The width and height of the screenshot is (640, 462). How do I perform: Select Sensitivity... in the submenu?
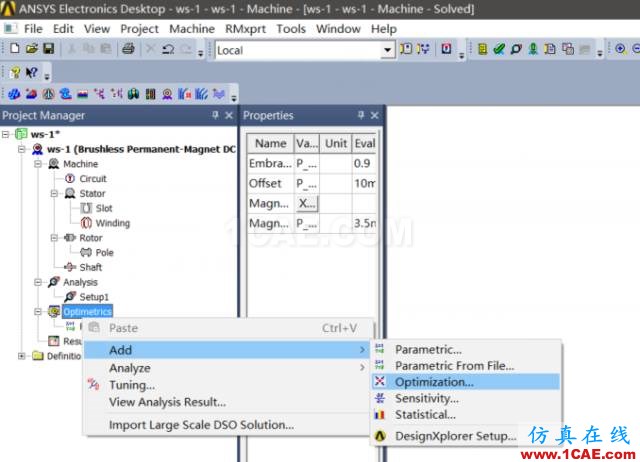pos(466,398)
